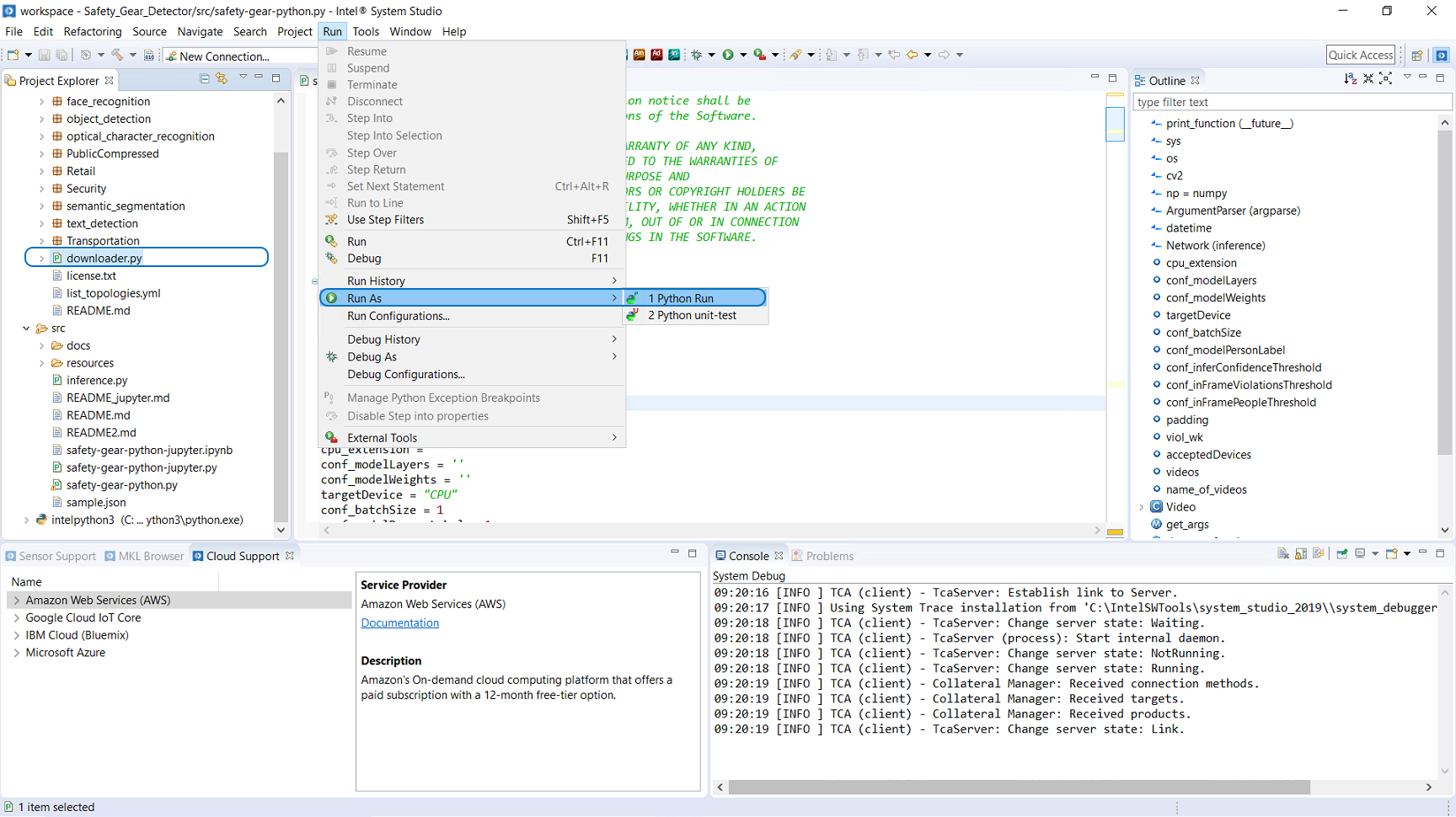Image resolution: width=1456 pixels, height=817 pixels.
Task: Open Project Explorer view menu dropdown
Action: click(243, 77)
